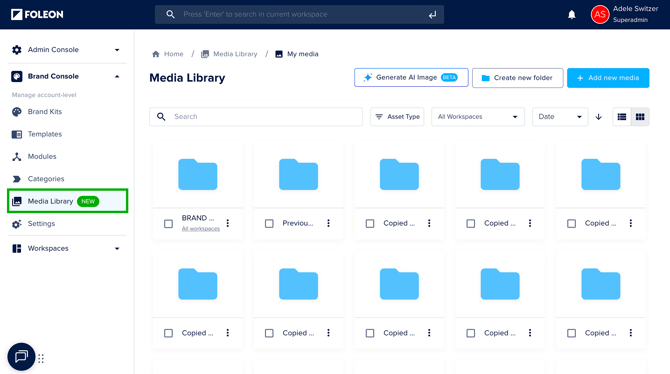
Task: Open the Date sort dropdown
Action: coord(560,117)
